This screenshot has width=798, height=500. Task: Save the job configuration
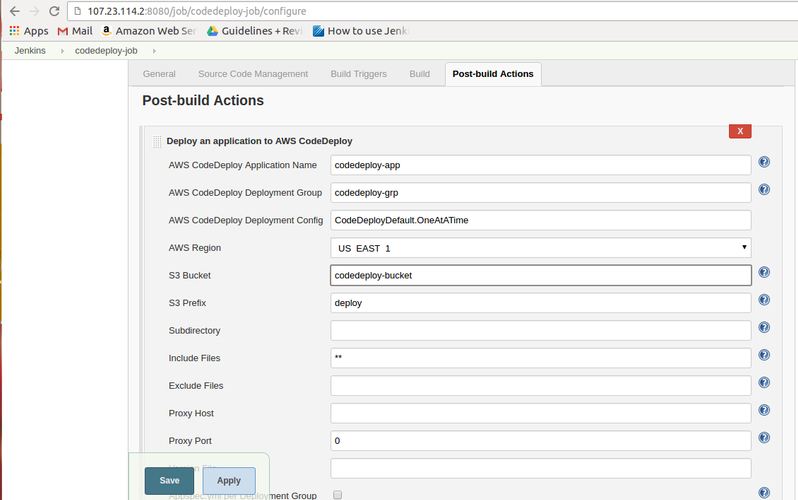[169, 481]
